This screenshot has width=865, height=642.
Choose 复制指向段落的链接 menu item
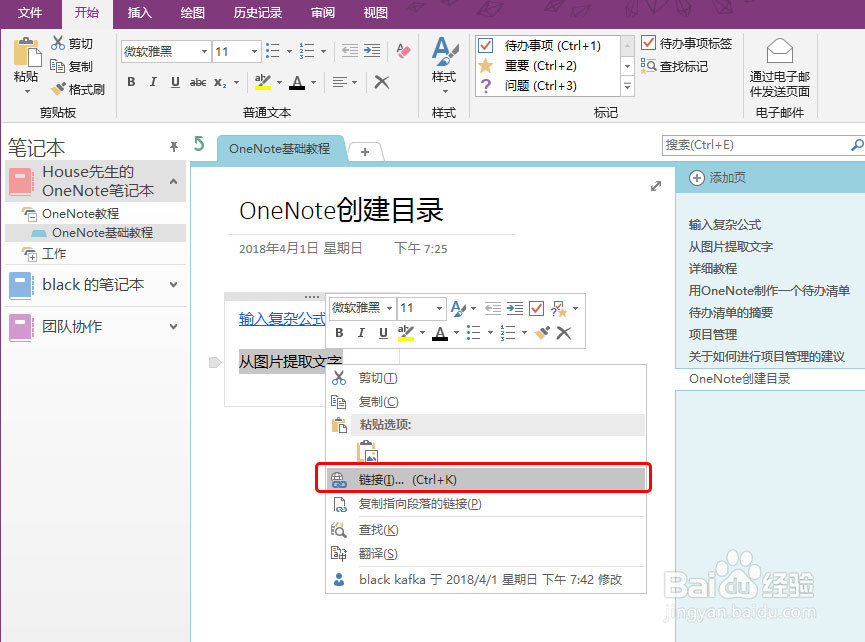pos(485,504)
